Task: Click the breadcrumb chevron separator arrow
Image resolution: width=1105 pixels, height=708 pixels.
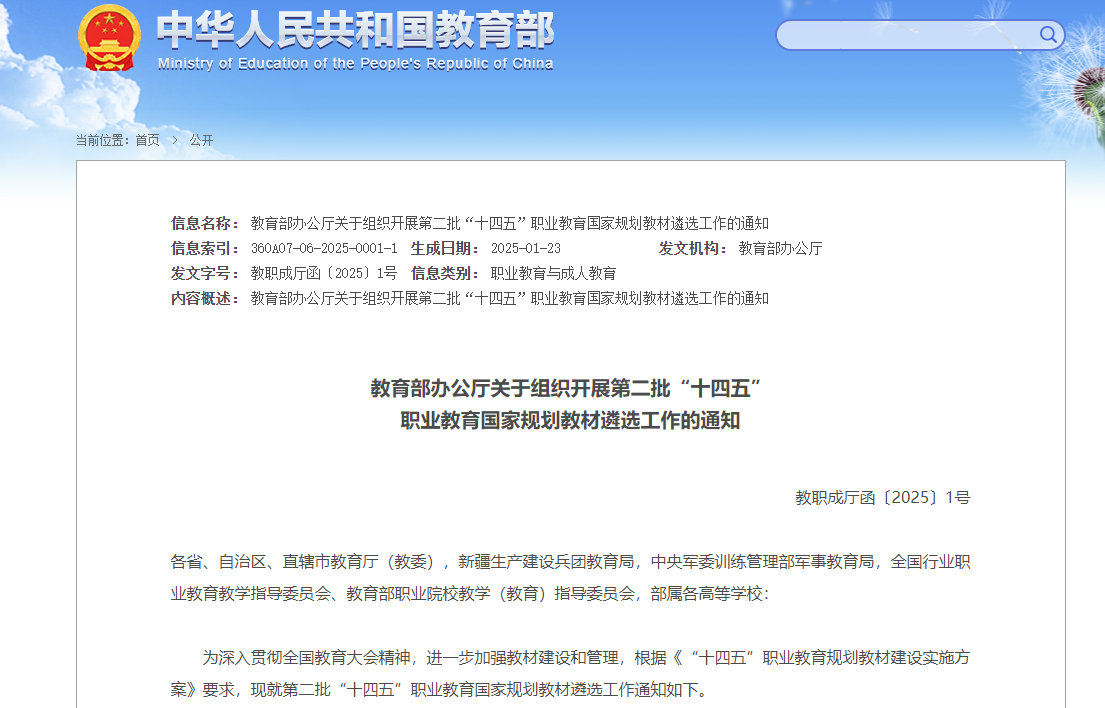Action: coord(174,140)
